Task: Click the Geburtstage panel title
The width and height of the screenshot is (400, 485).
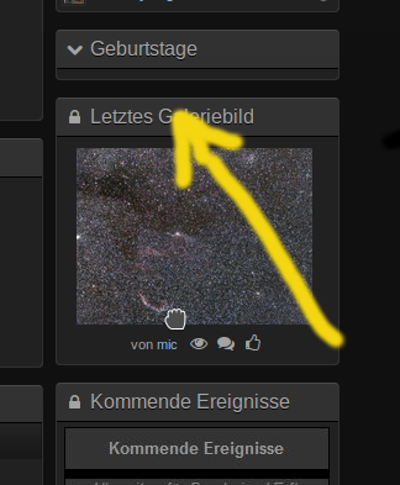Action: click(x=144, y=49)
